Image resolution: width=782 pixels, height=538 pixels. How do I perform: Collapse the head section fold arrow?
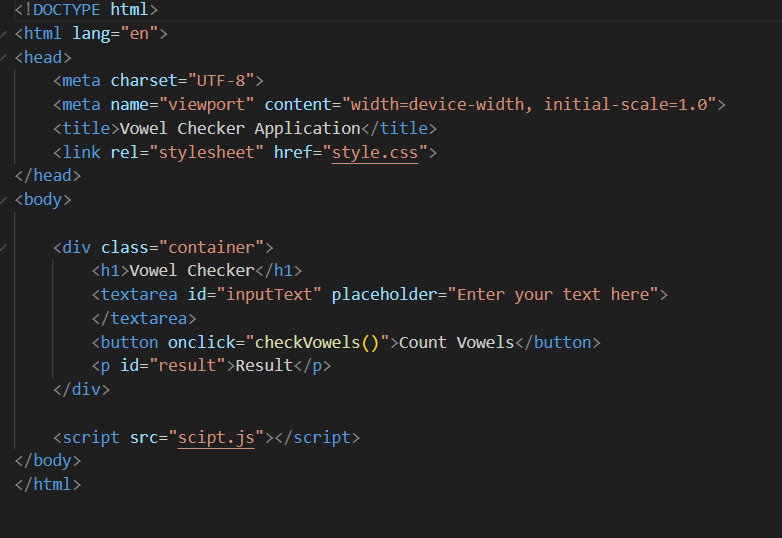coord(5,57)
